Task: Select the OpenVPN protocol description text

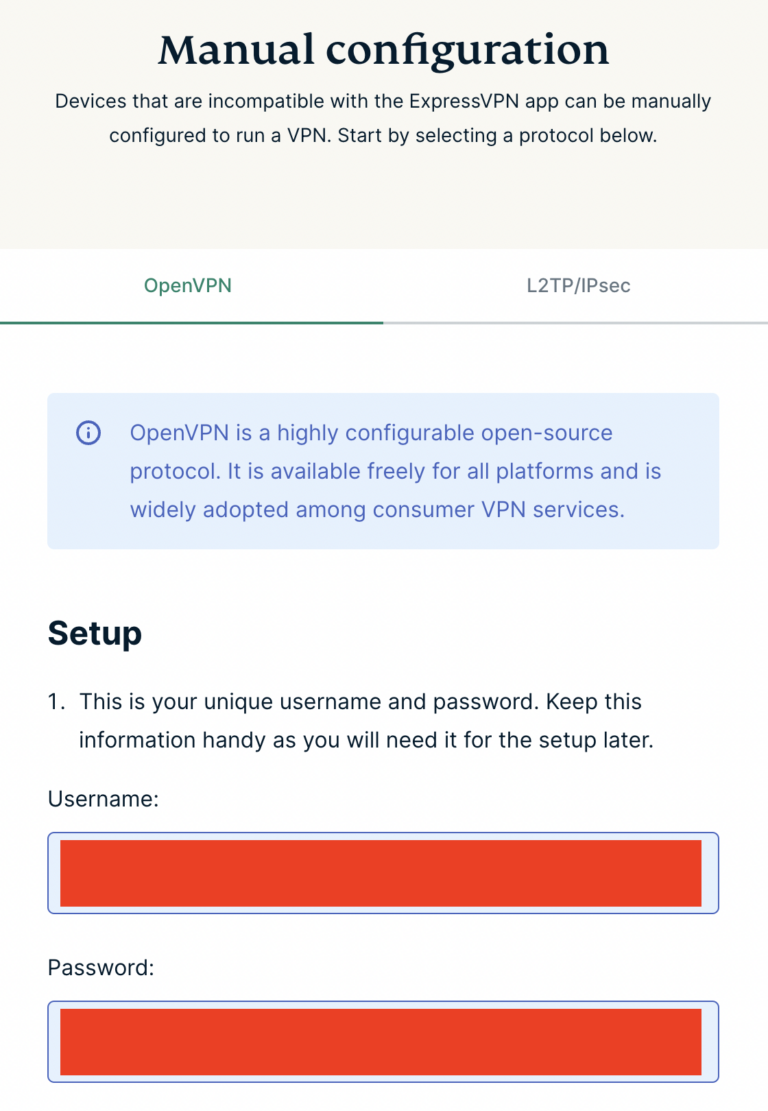Action: 395,471
